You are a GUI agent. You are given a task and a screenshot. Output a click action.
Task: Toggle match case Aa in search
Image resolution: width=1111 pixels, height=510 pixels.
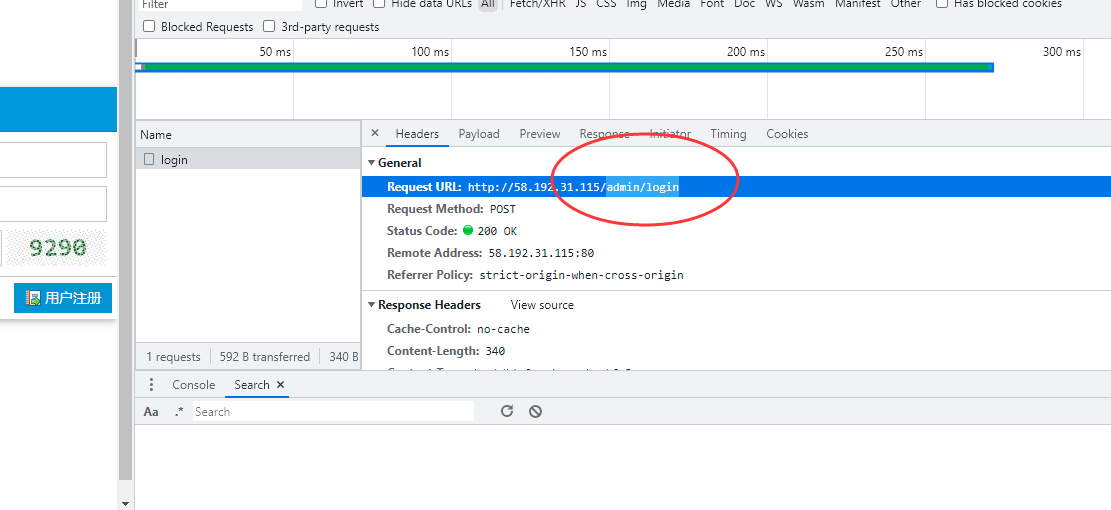tap(151, 412)
